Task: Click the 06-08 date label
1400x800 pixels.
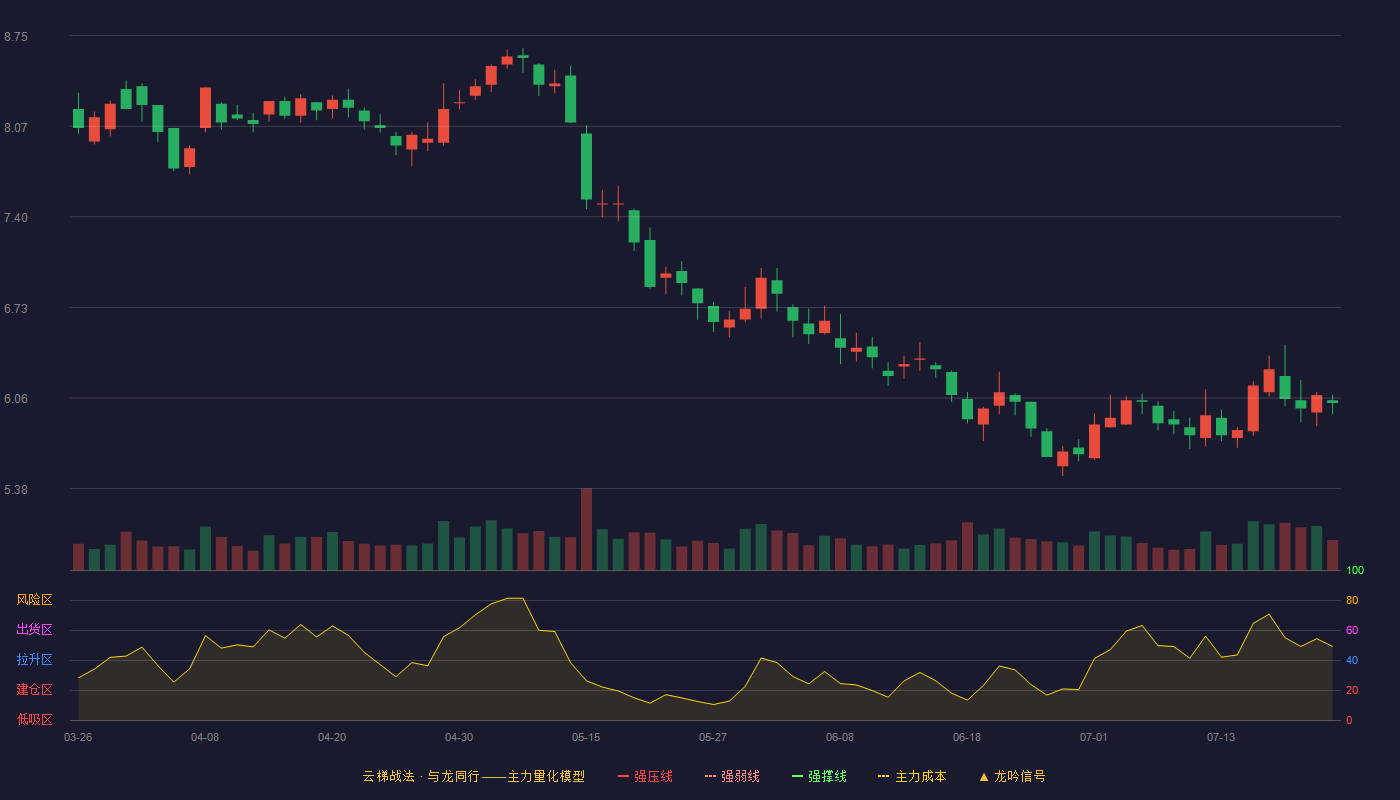Action: point(840,737)
